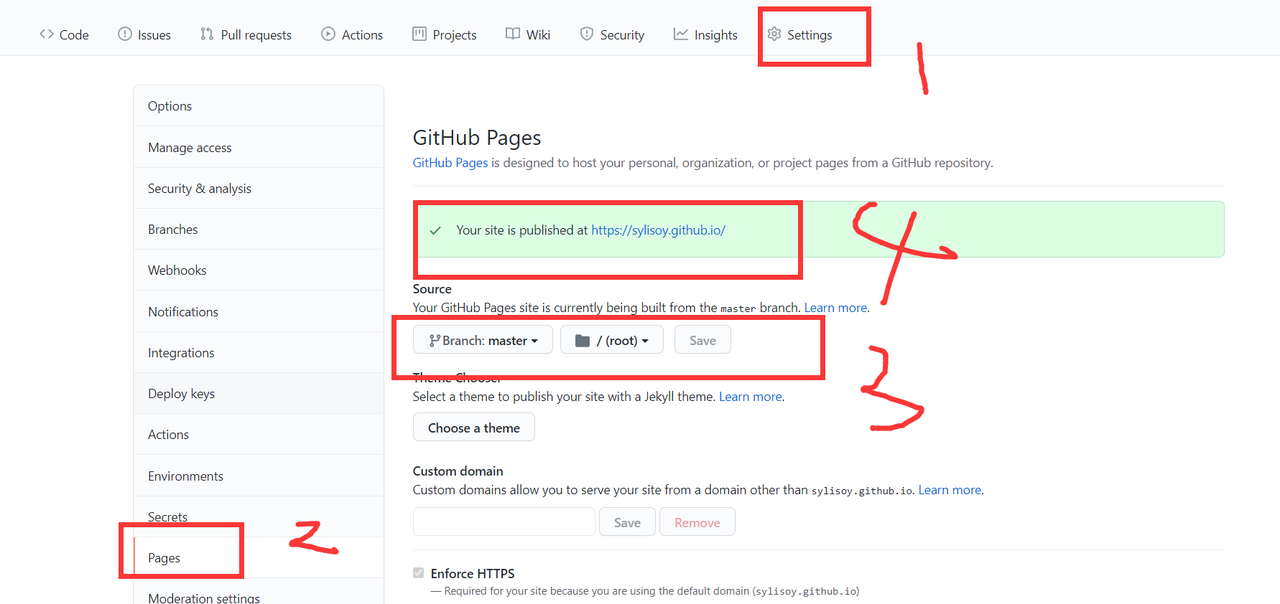Open Manage access in sidebar
Viewport: 1280px width, 604px height.
pyautogui.click(x=258, y=147)
